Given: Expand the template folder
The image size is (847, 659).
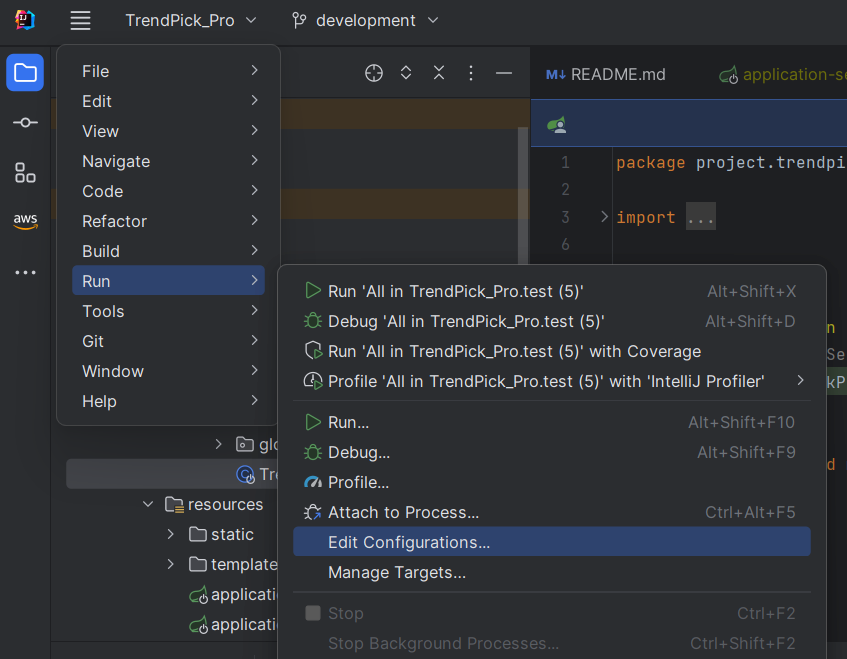Looking at the screenshot, I should (171, 564).
